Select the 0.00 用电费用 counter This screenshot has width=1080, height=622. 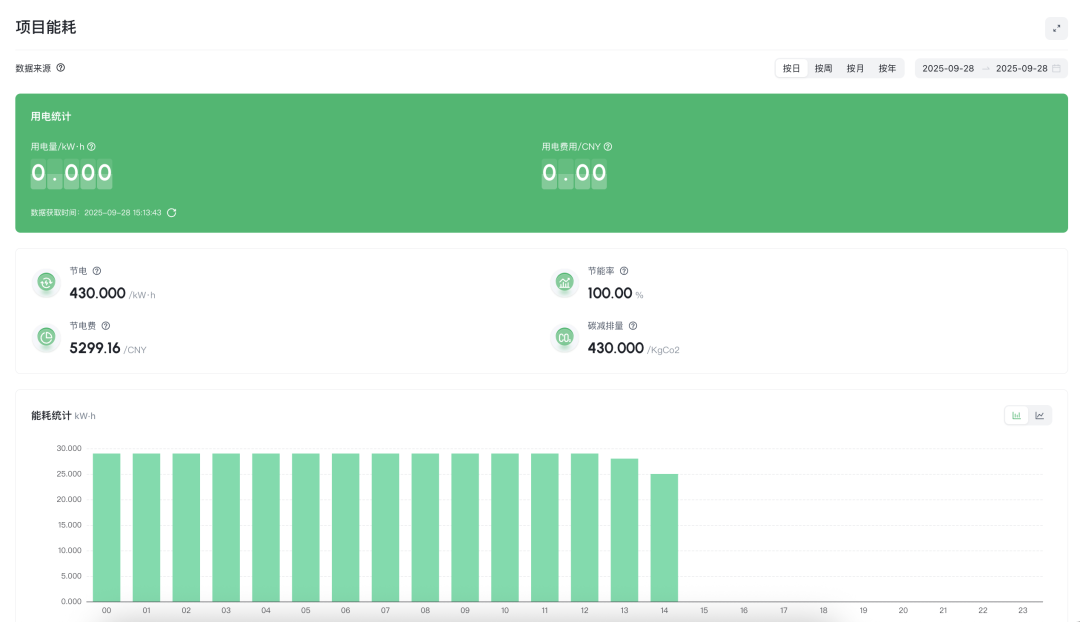(574, 173)
